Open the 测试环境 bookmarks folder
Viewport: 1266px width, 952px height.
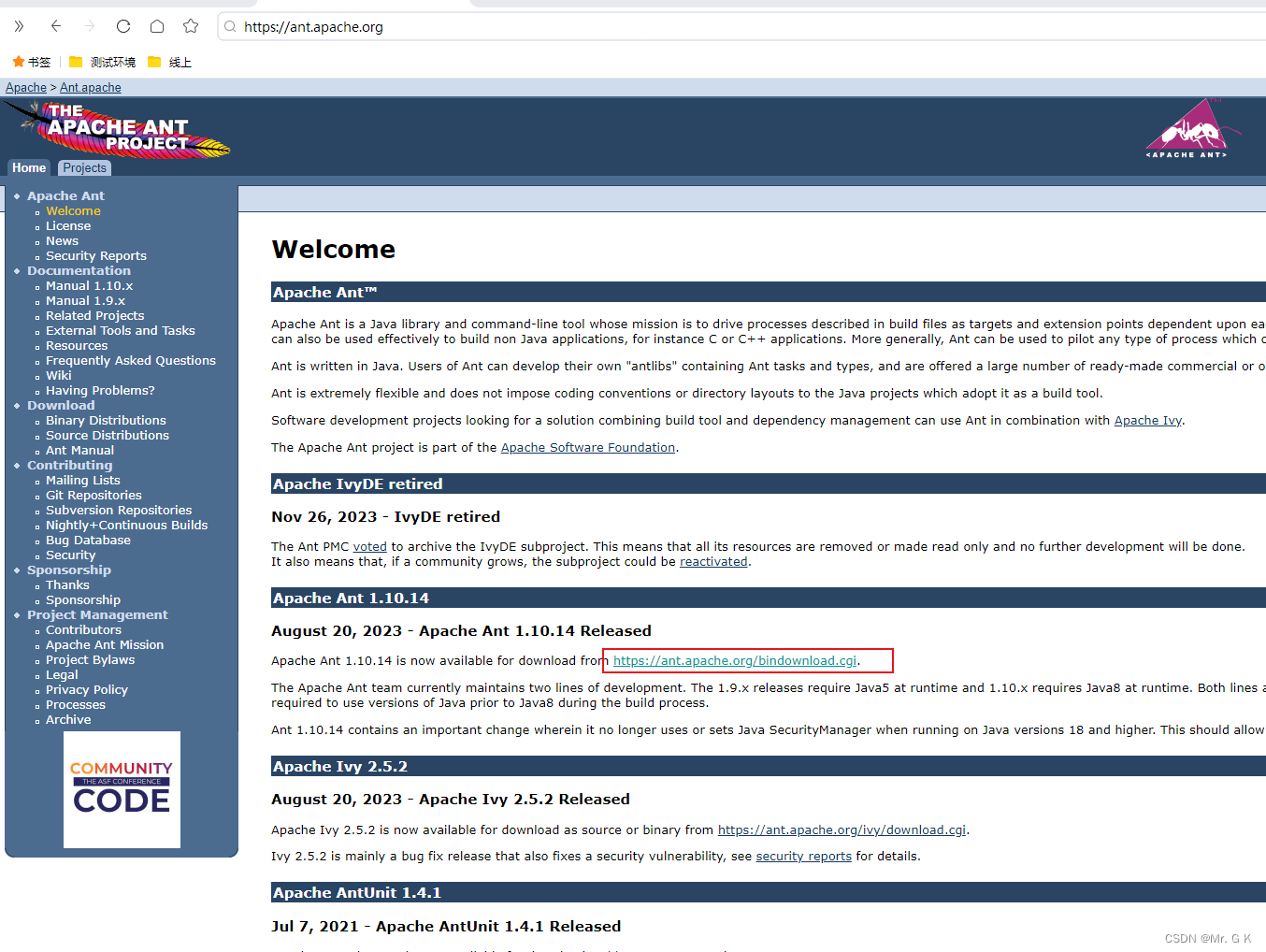point(103,63)
